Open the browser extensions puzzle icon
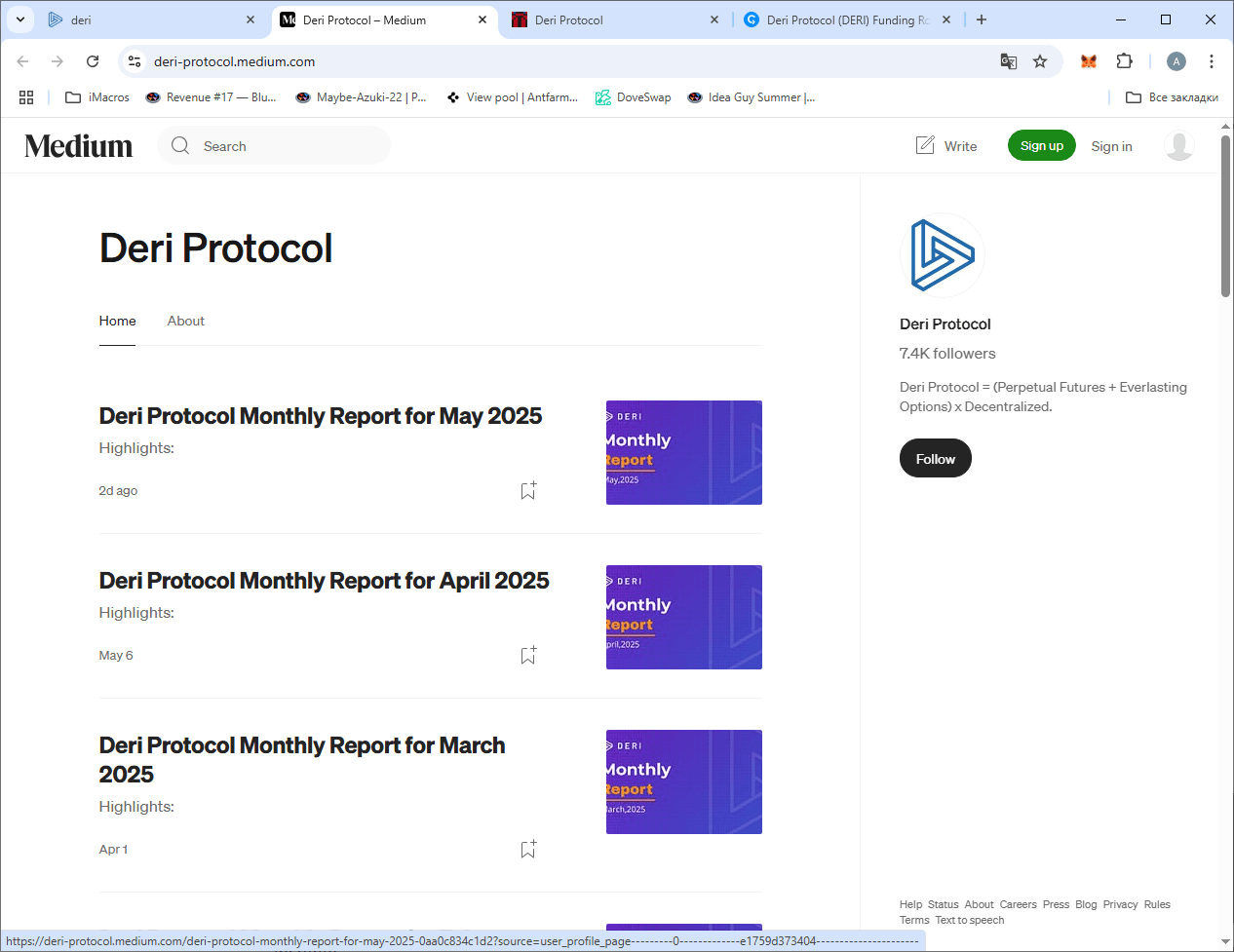The height and width of the screenshot is (952, 1234). (x=1124, y=61)
